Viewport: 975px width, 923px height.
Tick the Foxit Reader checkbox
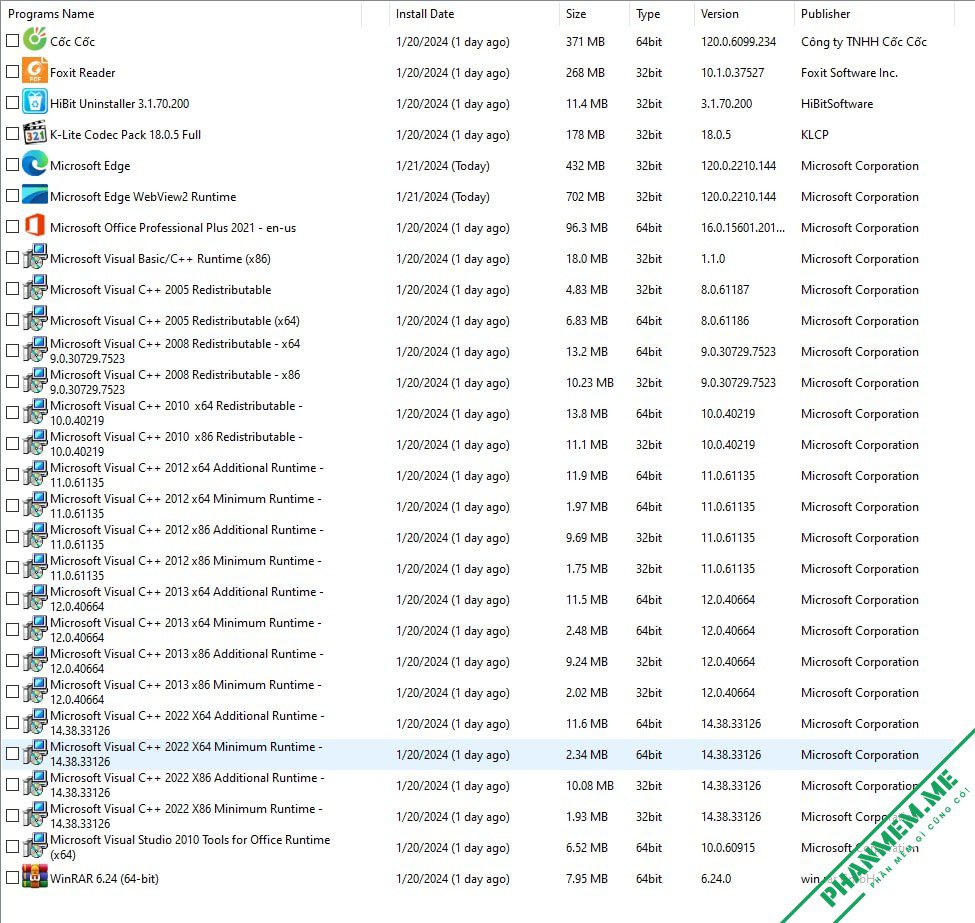tap(12, 72)
